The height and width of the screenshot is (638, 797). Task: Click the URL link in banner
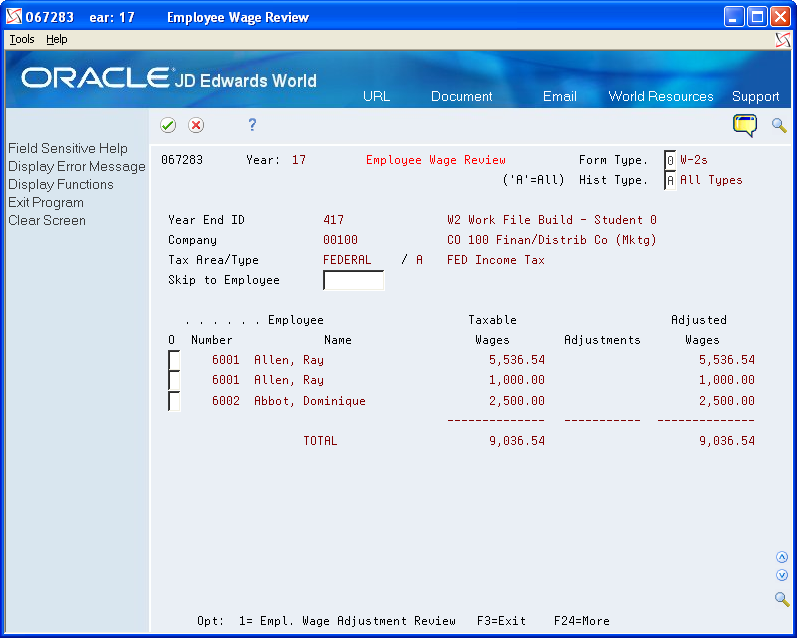[x=376, y=96]
